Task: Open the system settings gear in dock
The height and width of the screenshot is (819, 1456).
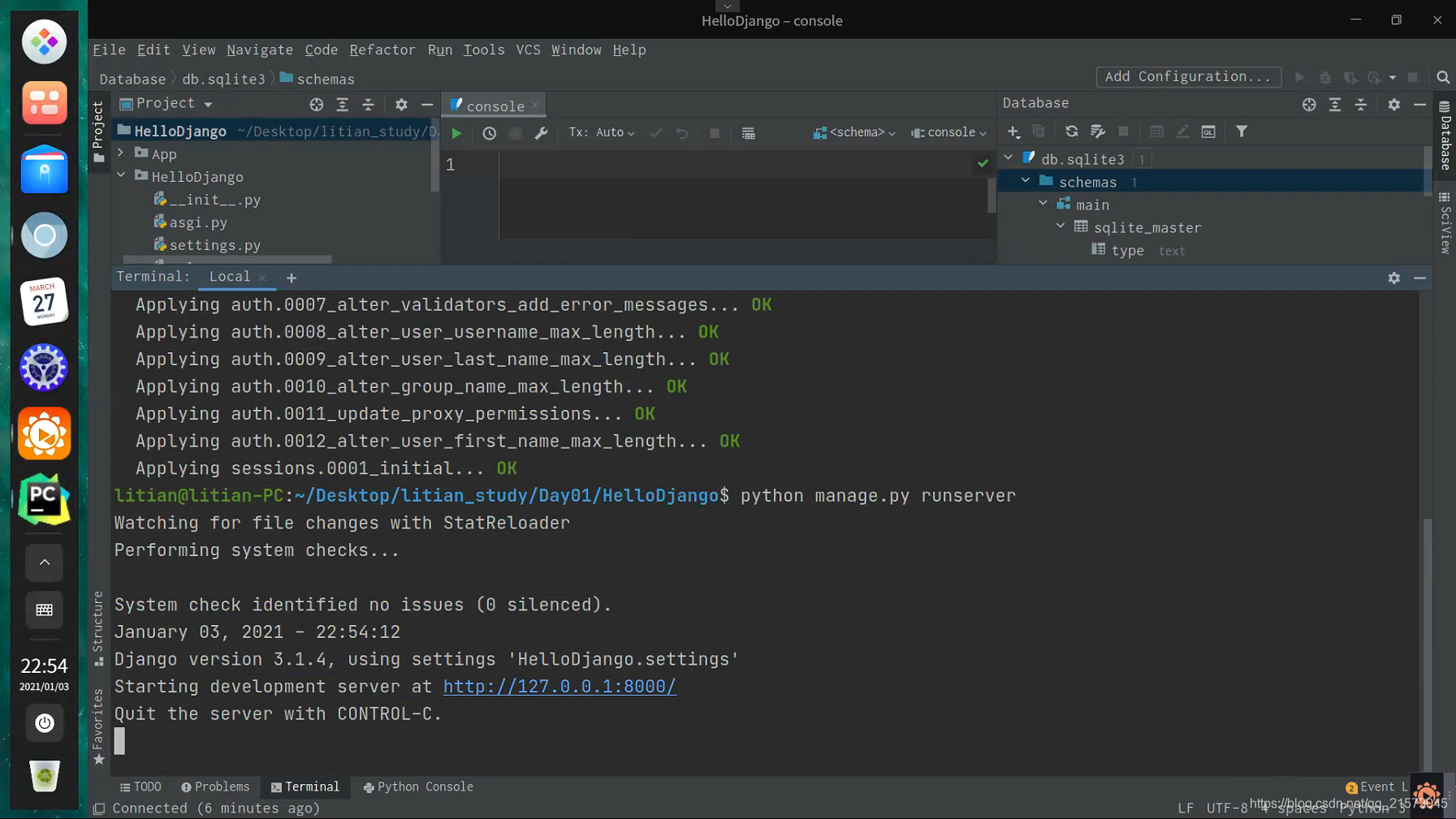Action: pos(44,368)
